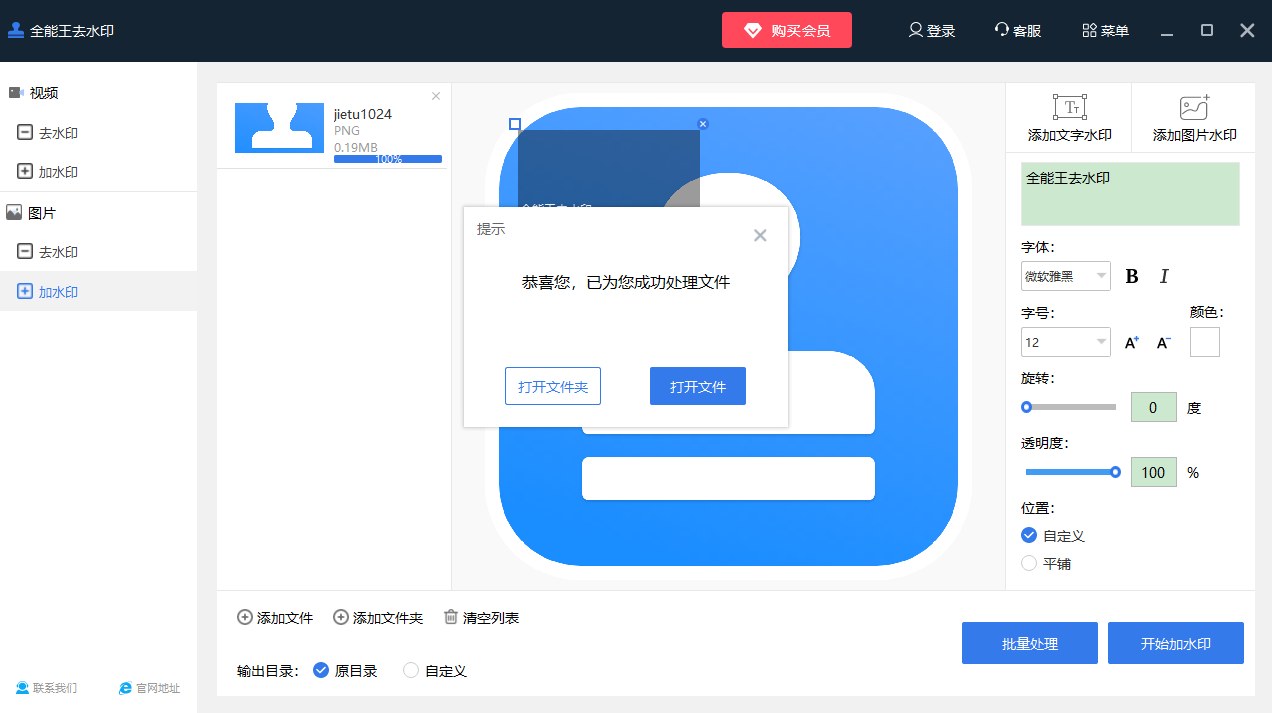Click 打开文件 in the dialog
The height and width of the screenshot is (713, 1272).
point(698,386)
